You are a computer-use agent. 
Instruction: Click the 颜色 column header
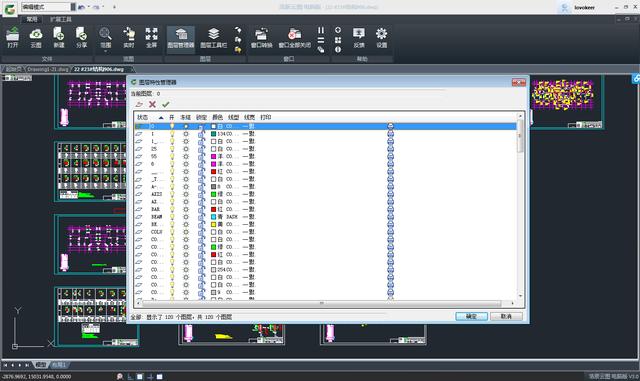217,118
